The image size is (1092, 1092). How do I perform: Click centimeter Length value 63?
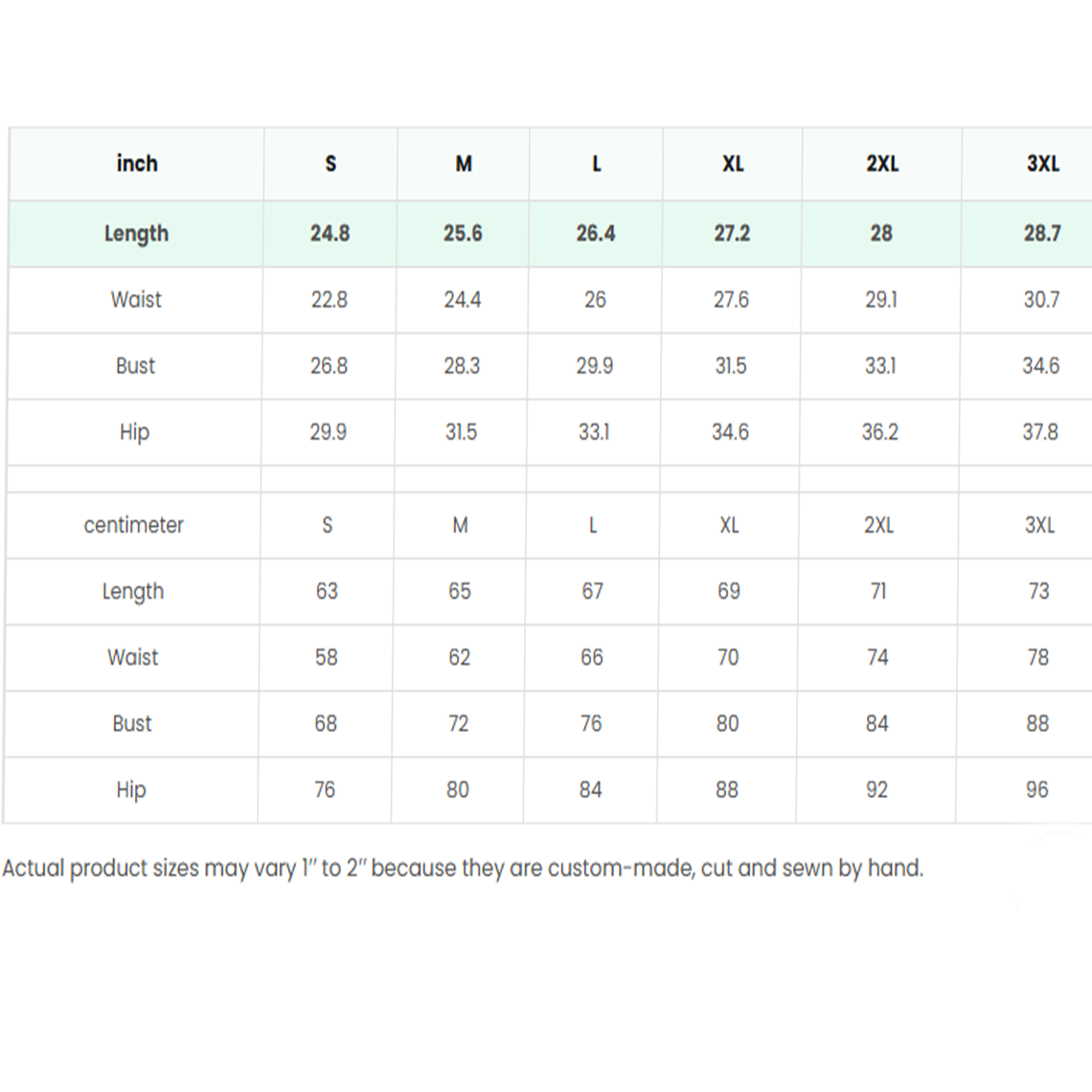pos(327,591)
